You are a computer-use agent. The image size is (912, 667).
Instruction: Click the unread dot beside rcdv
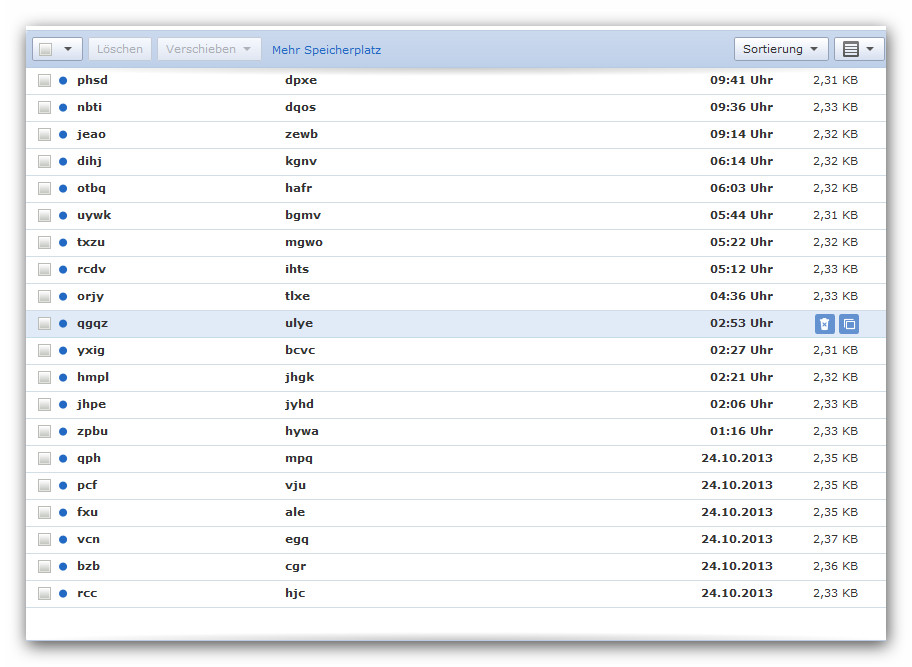point(63,269)
